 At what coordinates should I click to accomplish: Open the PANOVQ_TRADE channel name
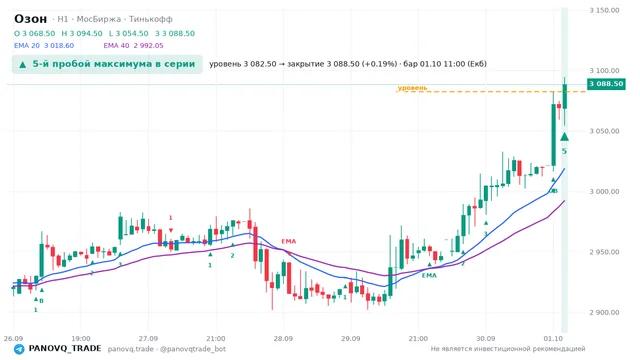(65, 349)
